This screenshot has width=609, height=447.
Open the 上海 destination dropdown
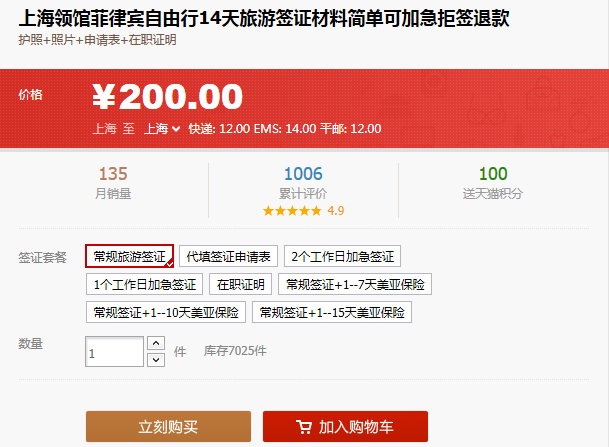162,129
